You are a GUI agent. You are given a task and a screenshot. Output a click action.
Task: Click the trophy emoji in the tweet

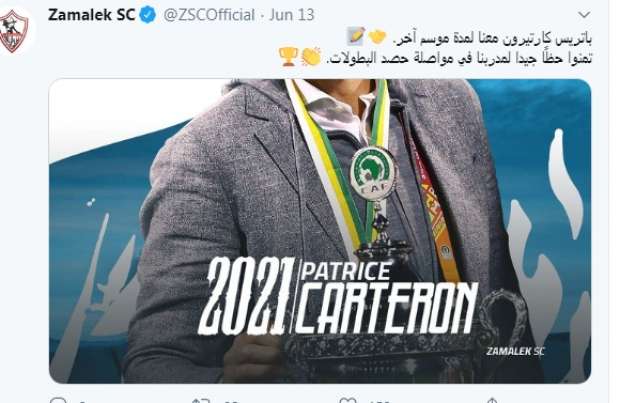(288, 57)
